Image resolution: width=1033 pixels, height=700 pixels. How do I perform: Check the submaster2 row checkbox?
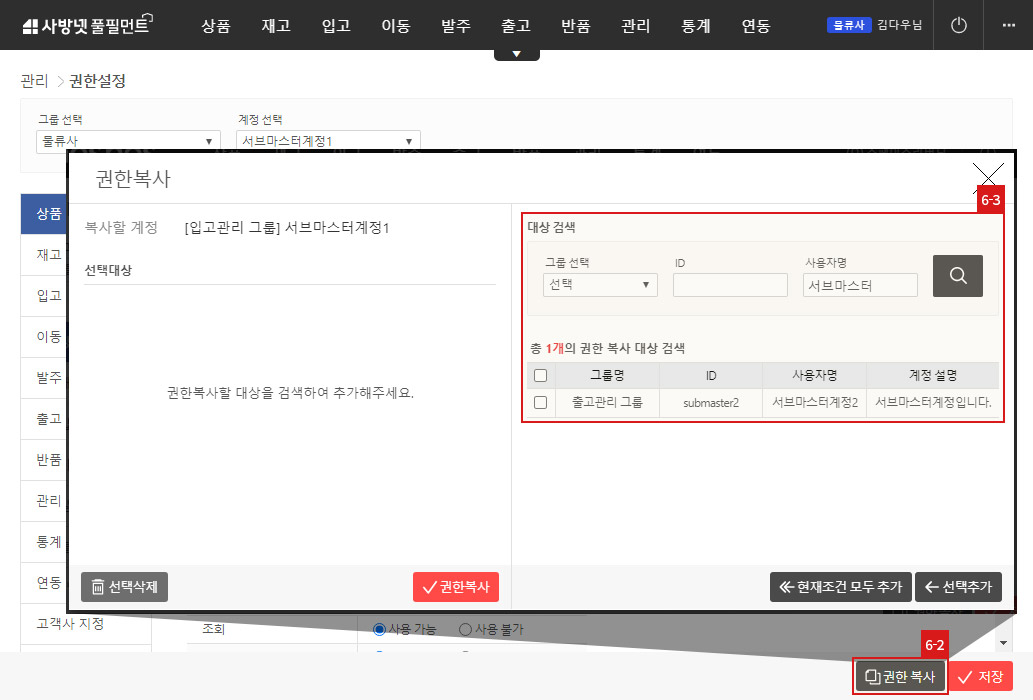click(x=543, y=403)
